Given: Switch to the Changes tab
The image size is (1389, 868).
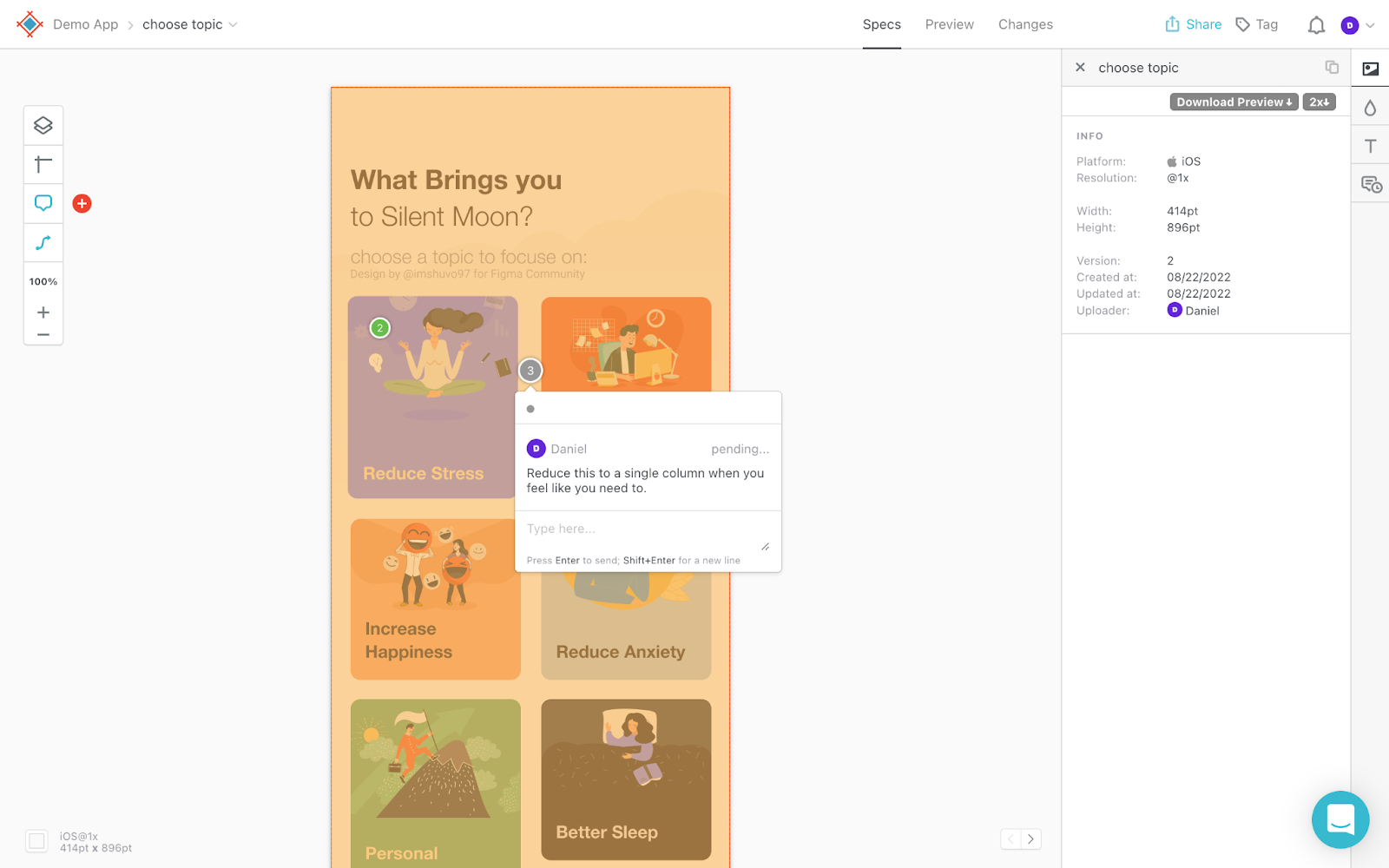Looking at the screenshot, I should (x=1025, y=24).
